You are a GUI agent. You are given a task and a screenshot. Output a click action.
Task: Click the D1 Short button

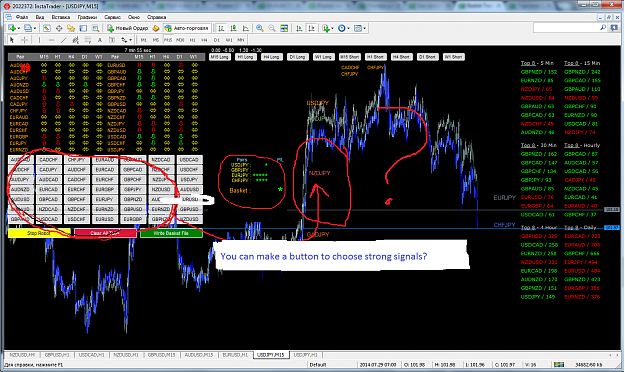tap(427, 57)
